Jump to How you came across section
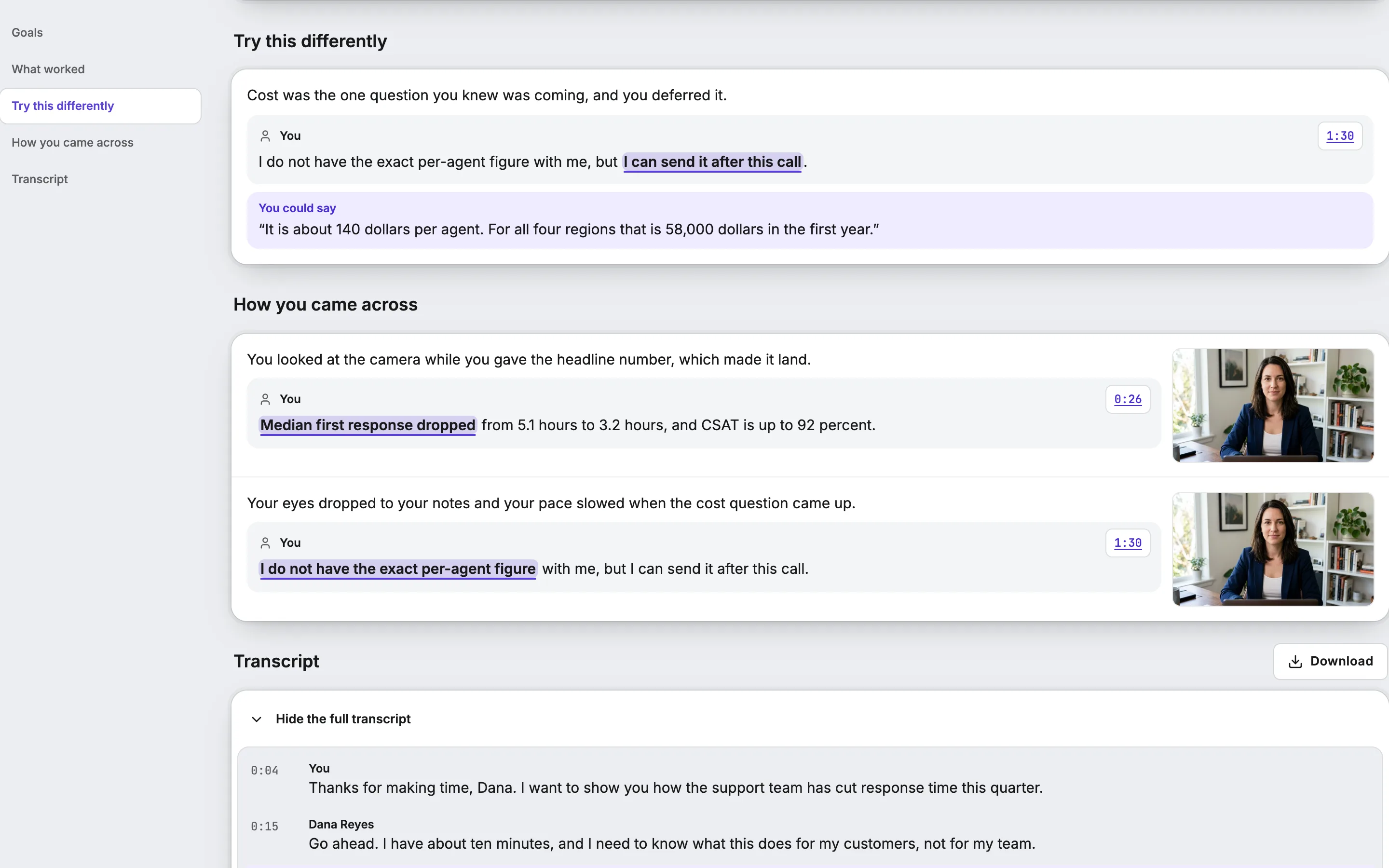 click(72, 143)
